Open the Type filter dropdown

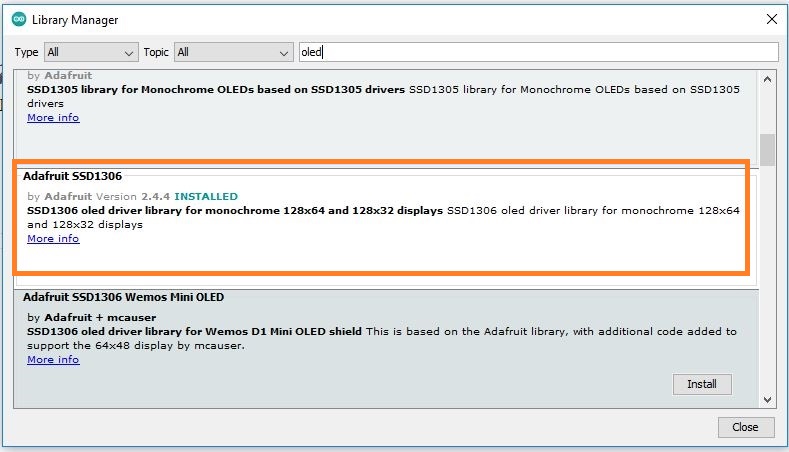tap(91, 52)
